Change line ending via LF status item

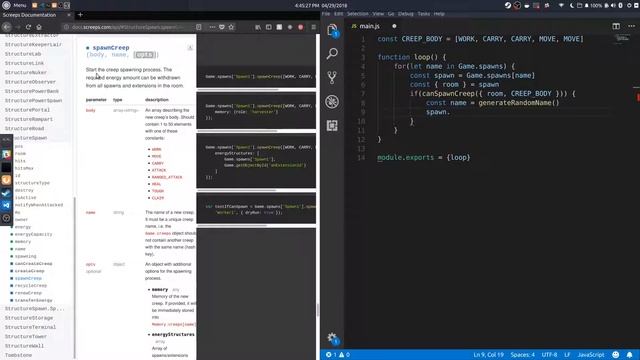tap(567, 355)
